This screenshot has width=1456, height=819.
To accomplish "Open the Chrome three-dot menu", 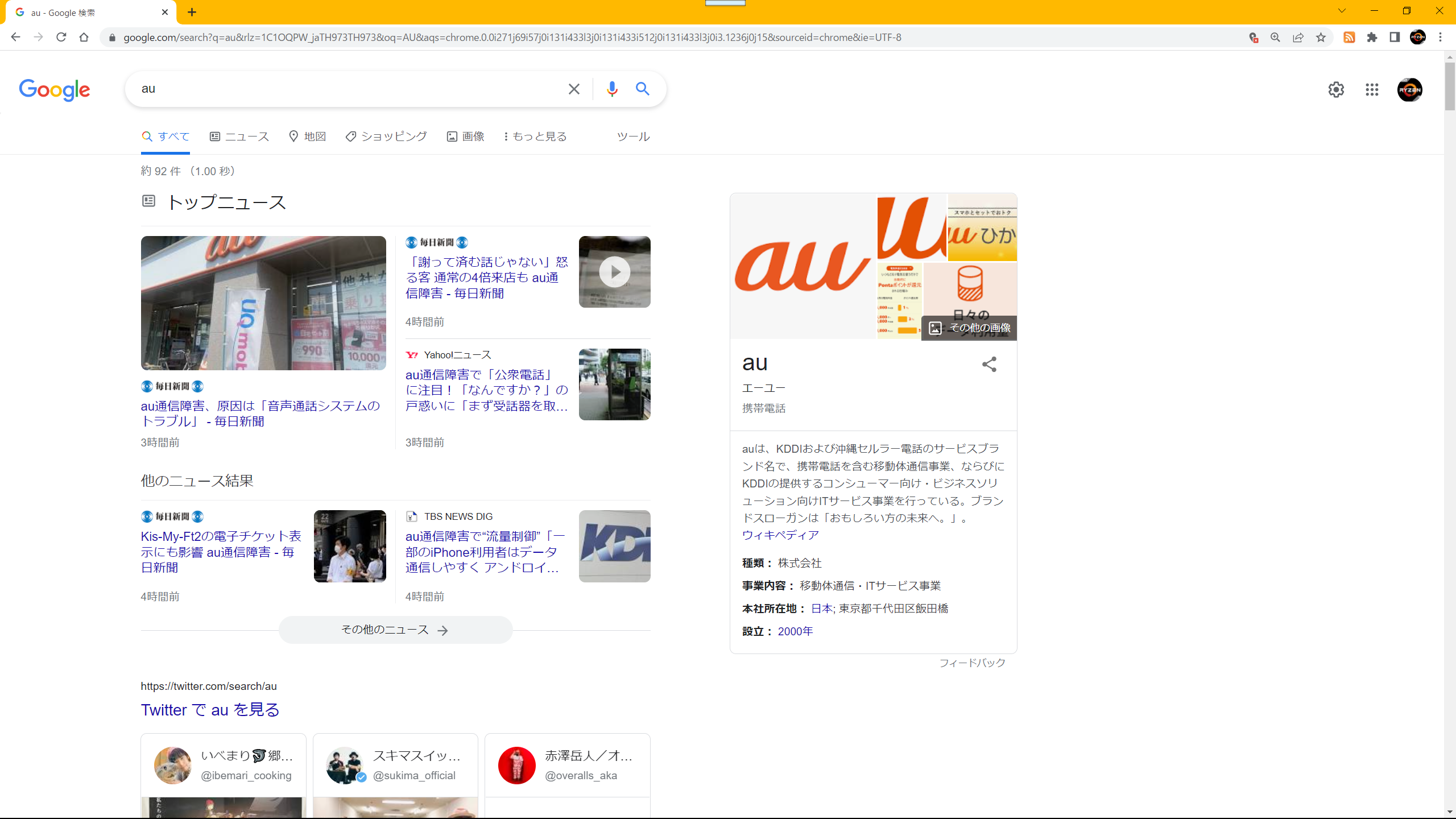I will click(1441, 38).
